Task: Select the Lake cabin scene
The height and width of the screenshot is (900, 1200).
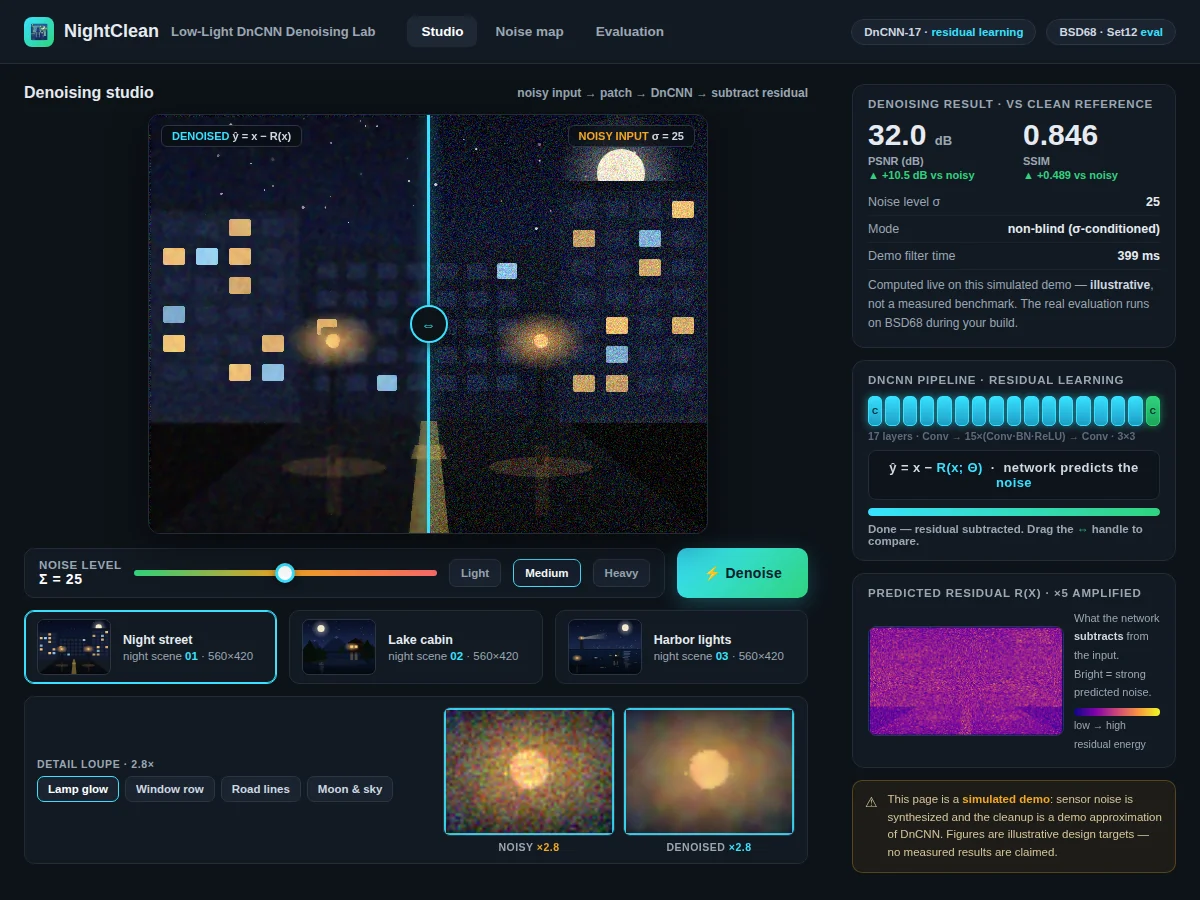Action: coord(415,647)
